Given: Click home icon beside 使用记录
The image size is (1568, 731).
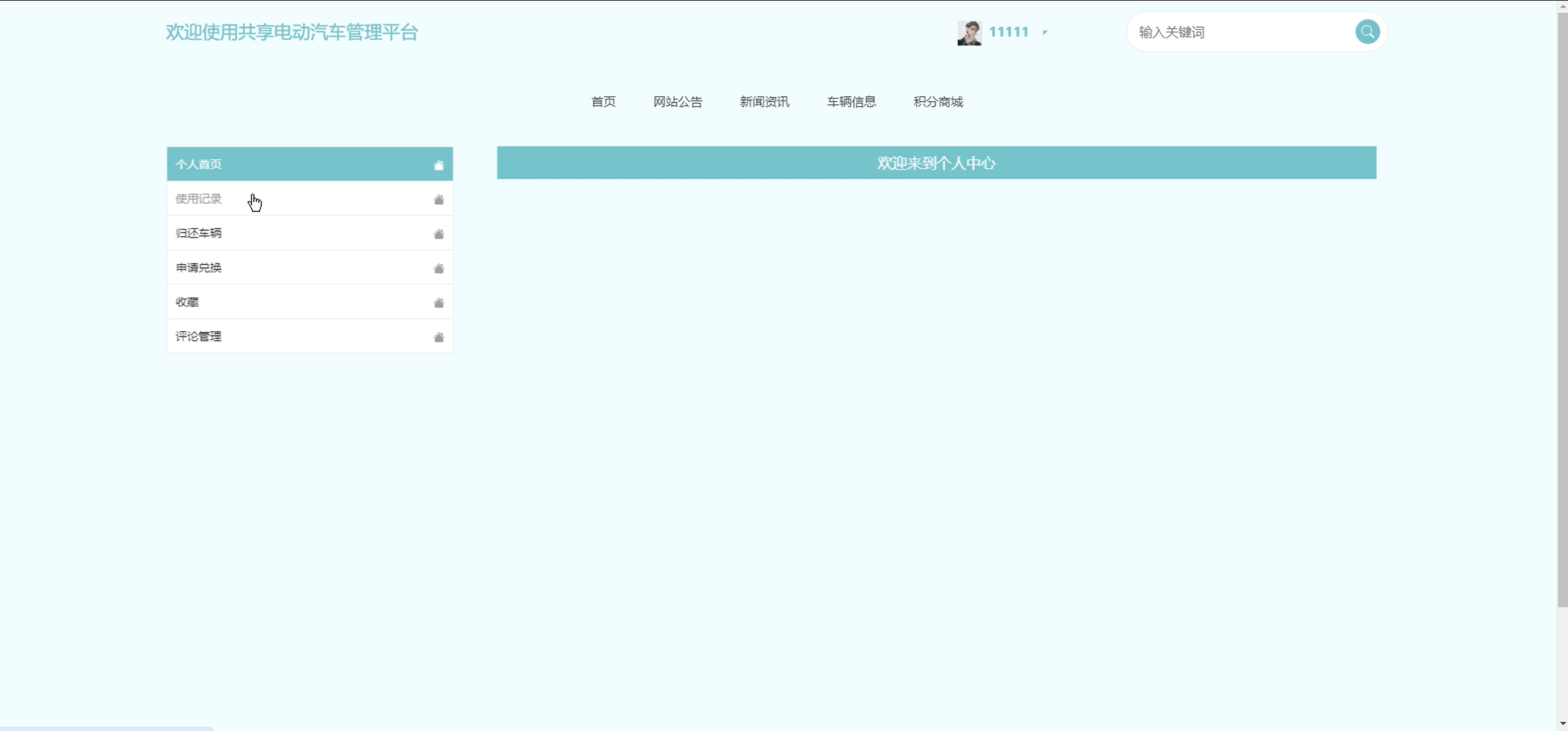Looking at the screenshot, I should tap(439, 199).
